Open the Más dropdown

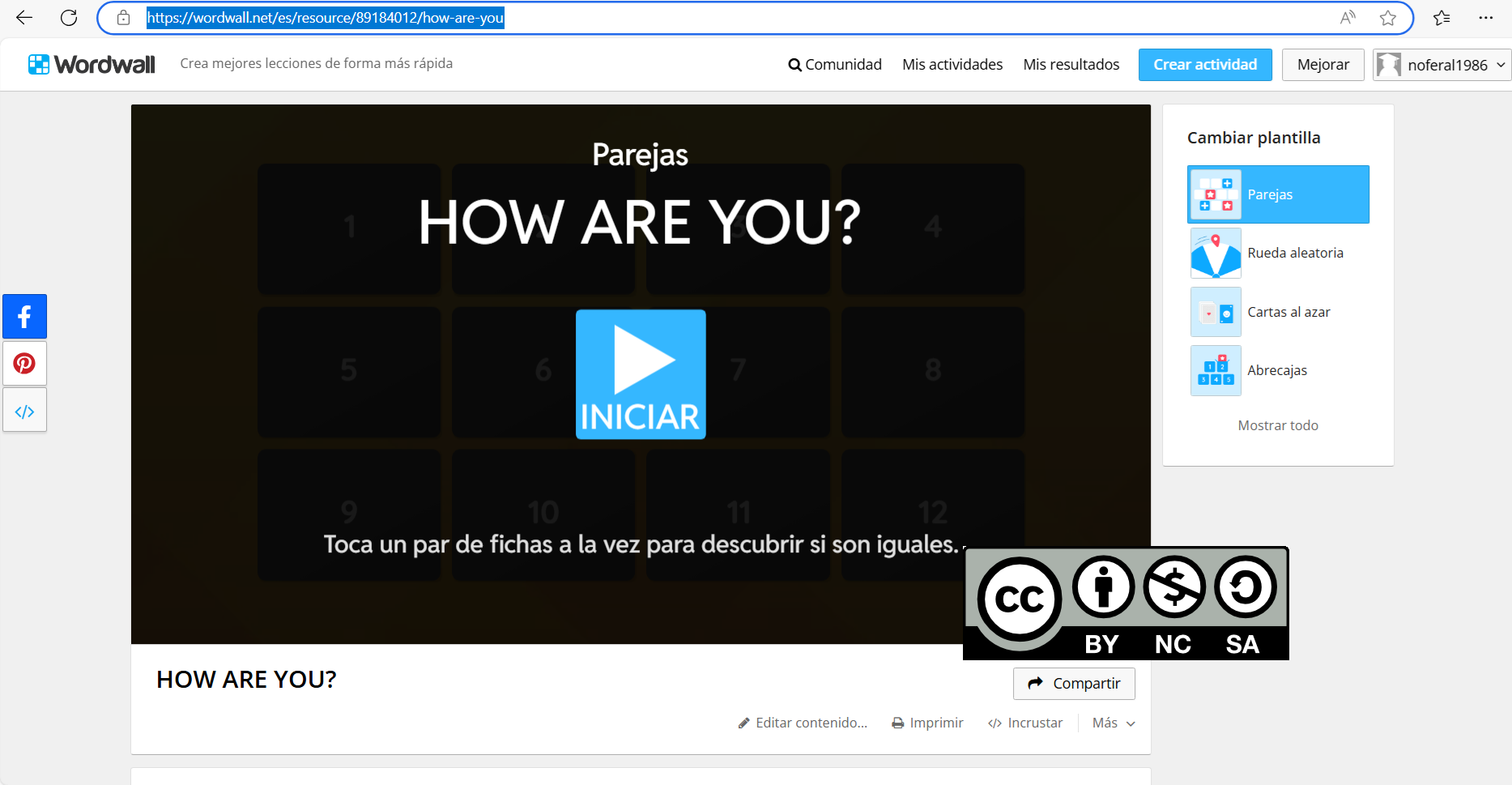tap(1112, 723)
